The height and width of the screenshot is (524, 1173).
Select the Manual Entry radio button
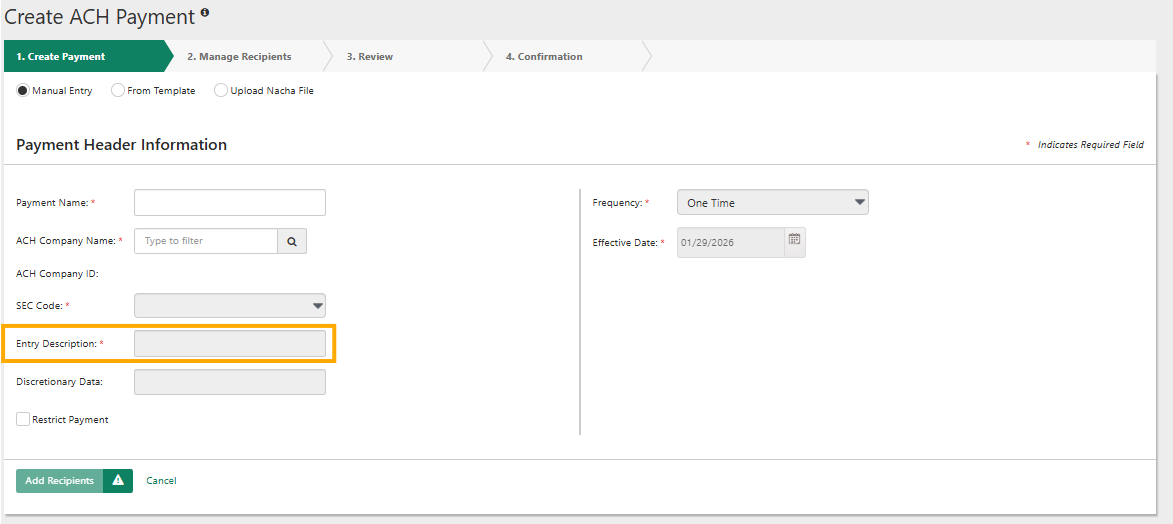coord(23,91)
